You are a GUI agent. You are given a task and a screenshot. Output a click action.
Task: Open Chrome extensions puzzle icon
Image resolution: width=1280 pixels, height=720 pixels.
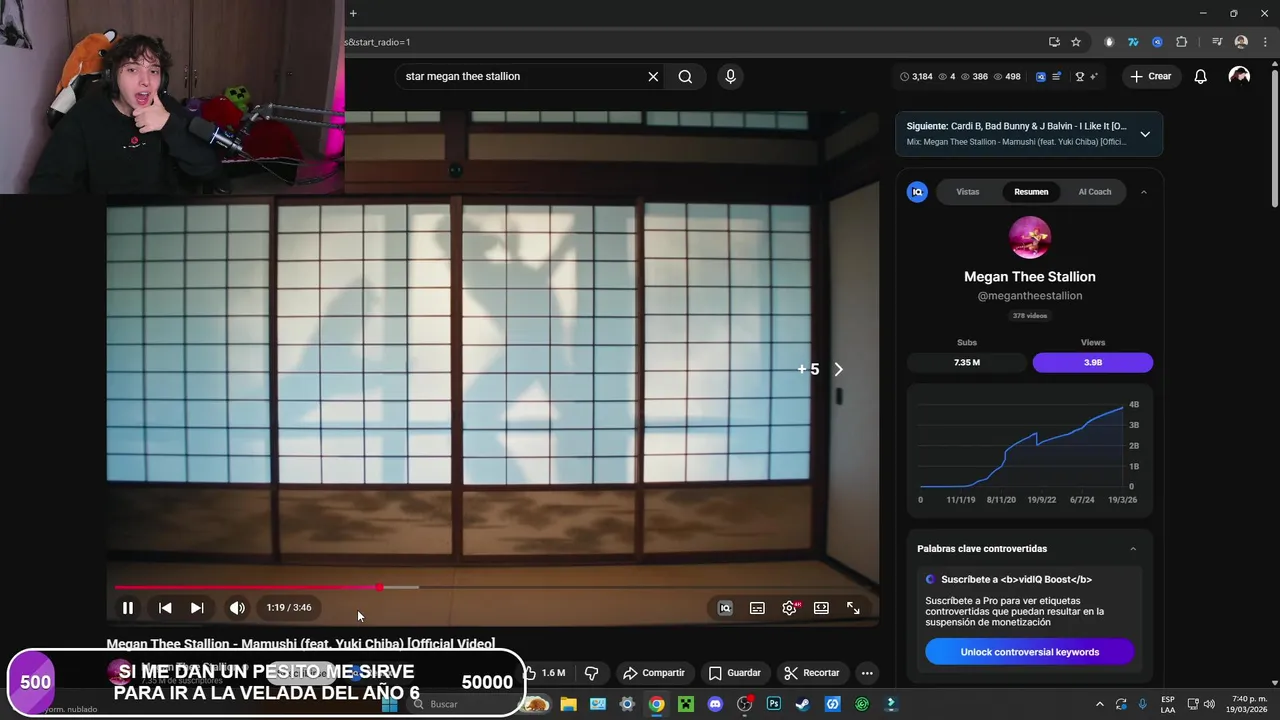click(1181, 42)
